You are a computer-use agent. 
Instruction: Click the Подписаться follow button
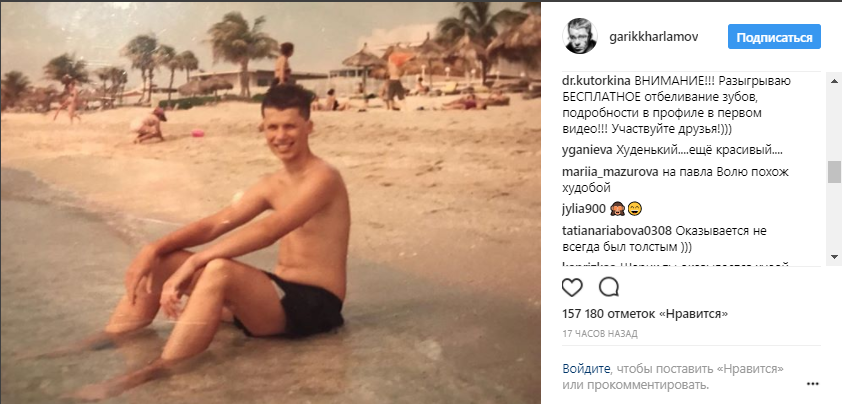coord(774,37)
